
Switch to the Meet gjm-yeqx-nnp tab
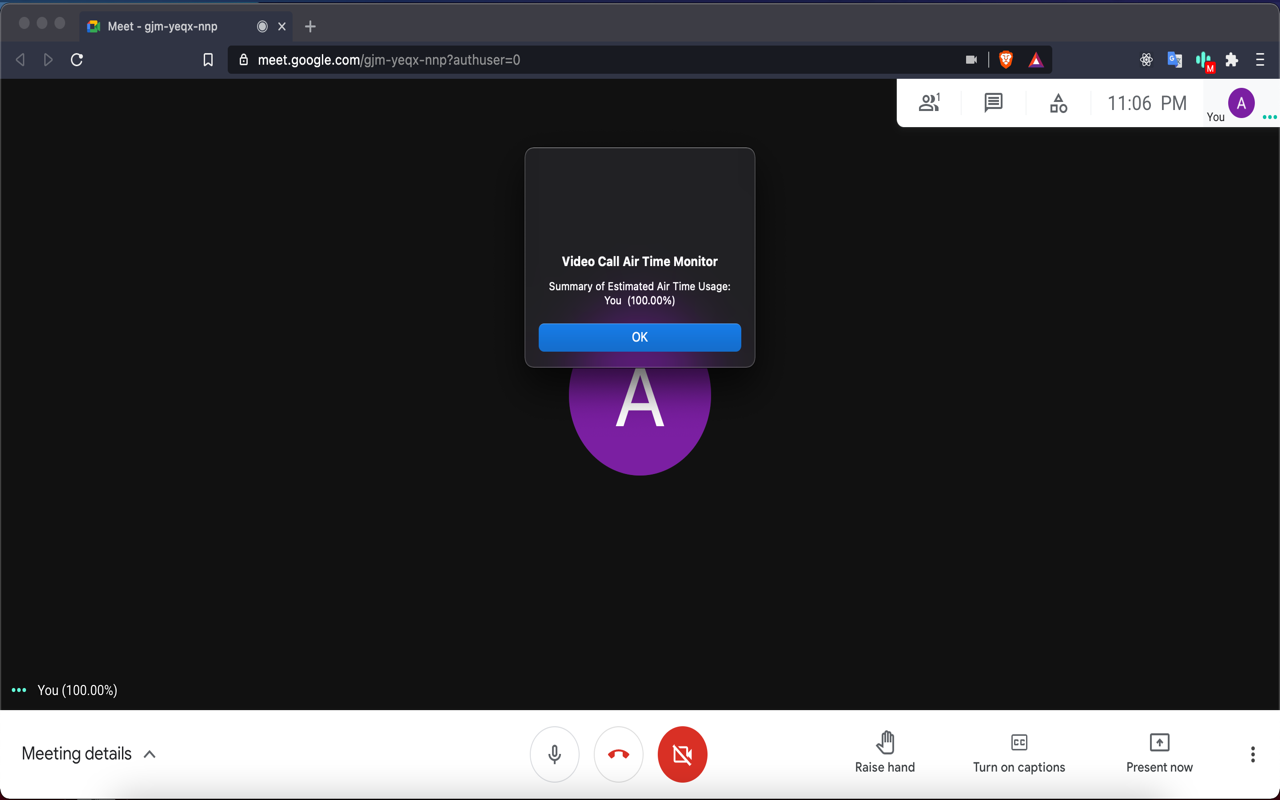[160, 26]
